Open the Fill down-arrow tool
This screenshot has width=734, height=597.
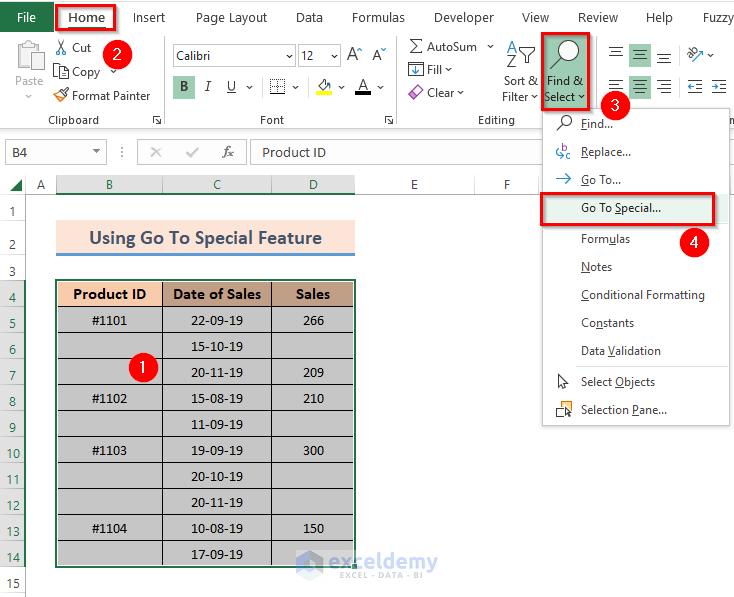416,69
